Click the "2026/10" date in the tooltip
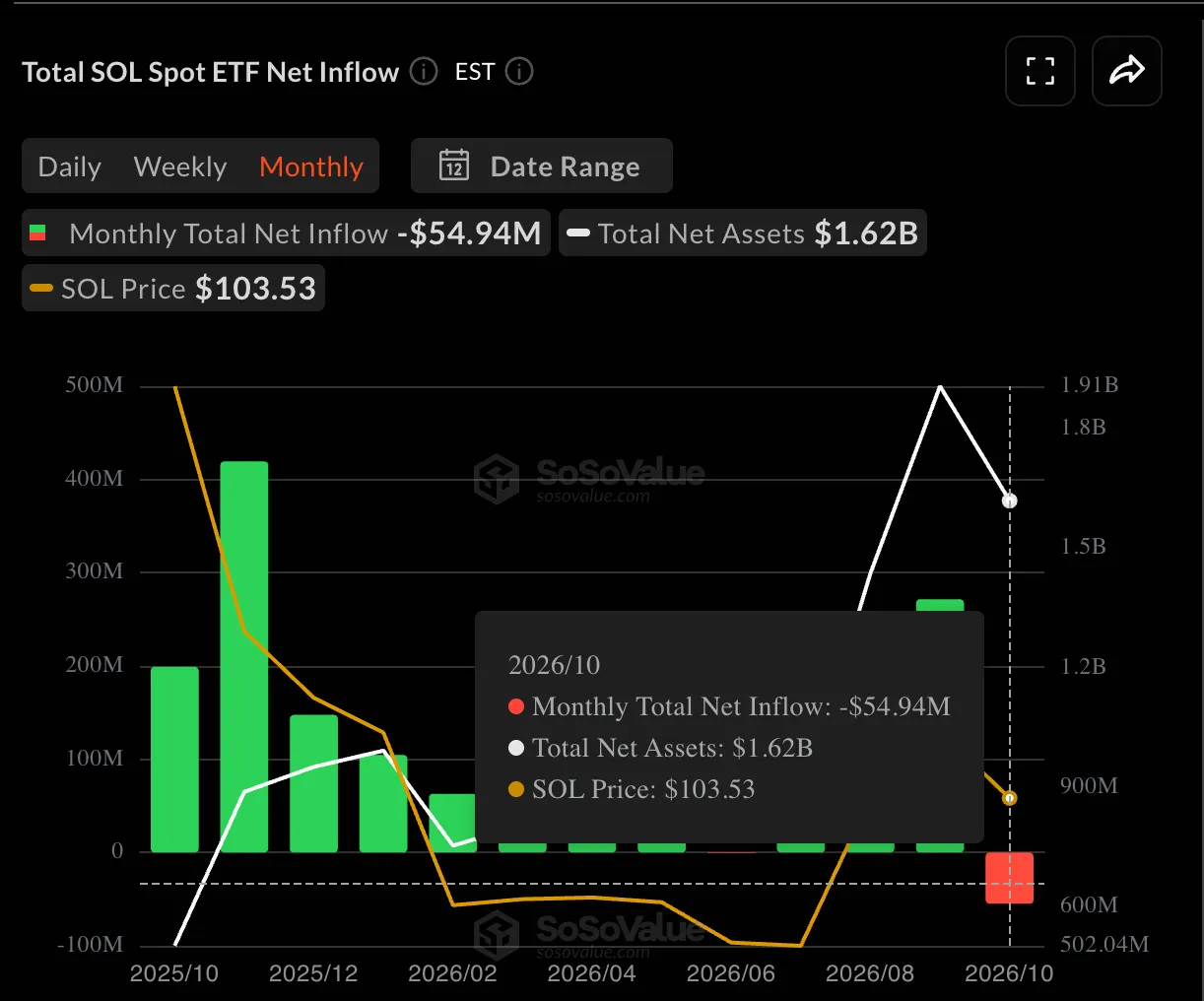Image resolution: width=1204 pixels, height=1001 pixels. [x=554, y=665]
